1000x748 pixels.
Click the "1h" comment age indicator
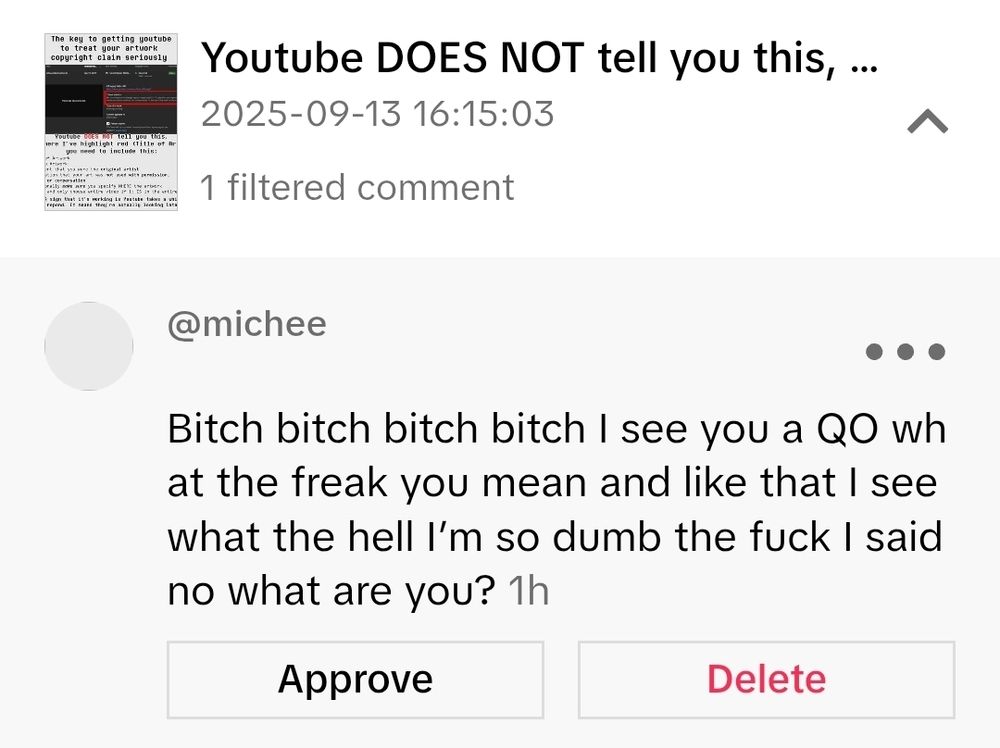[x=529, y=591]
